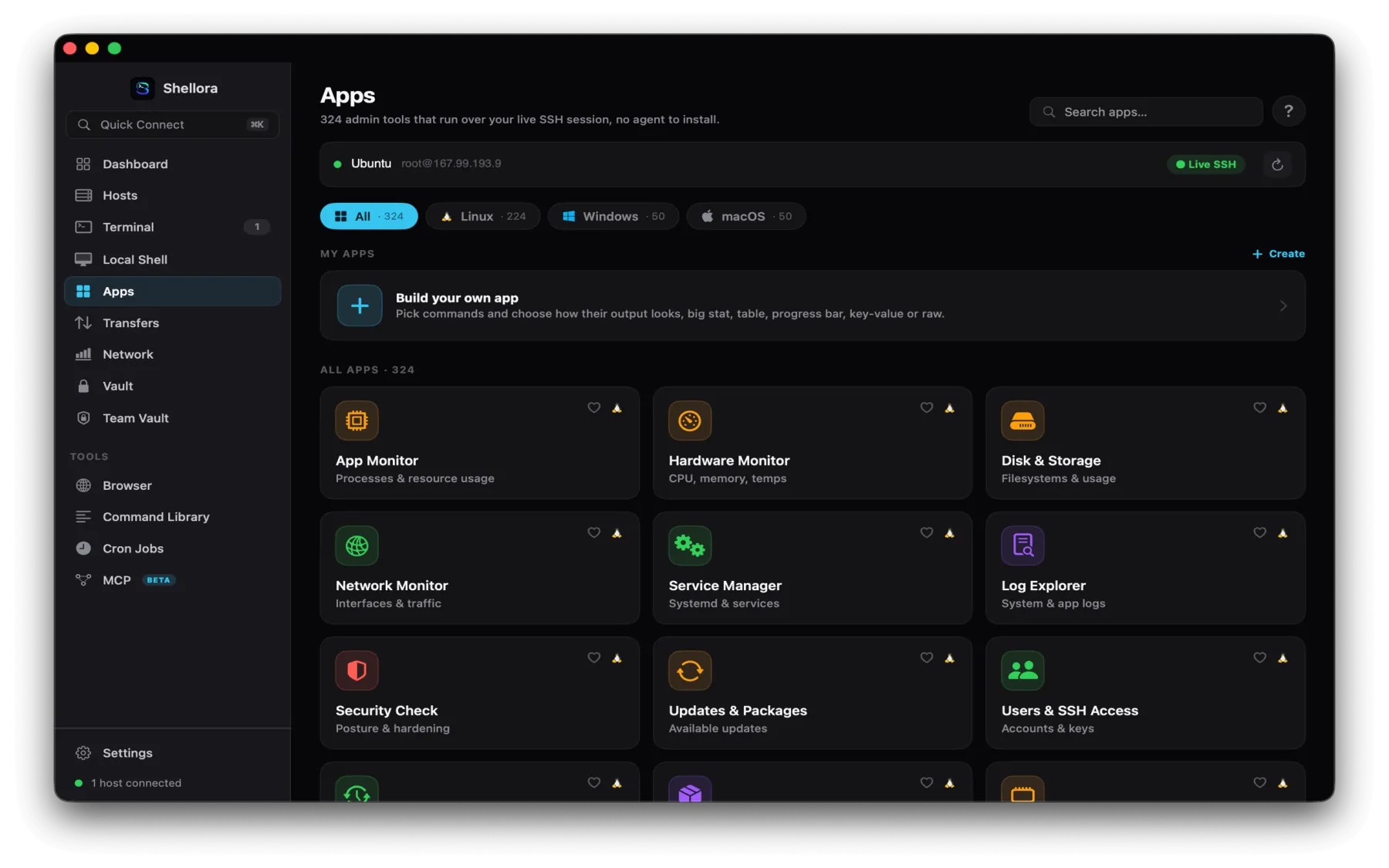1389x868 pixels.
Task: Favorite Service Manager with the heart
Action: [927, 533]
